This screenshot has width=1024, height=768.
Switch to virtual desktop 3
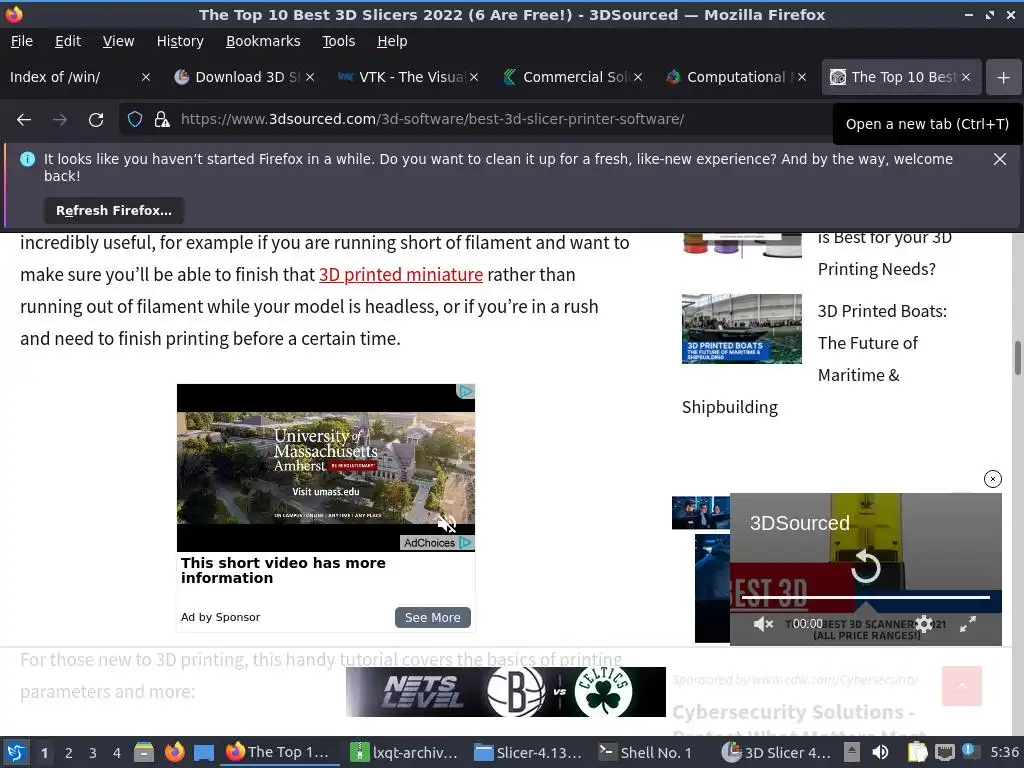pyautogui.click(x=93, y=753)
